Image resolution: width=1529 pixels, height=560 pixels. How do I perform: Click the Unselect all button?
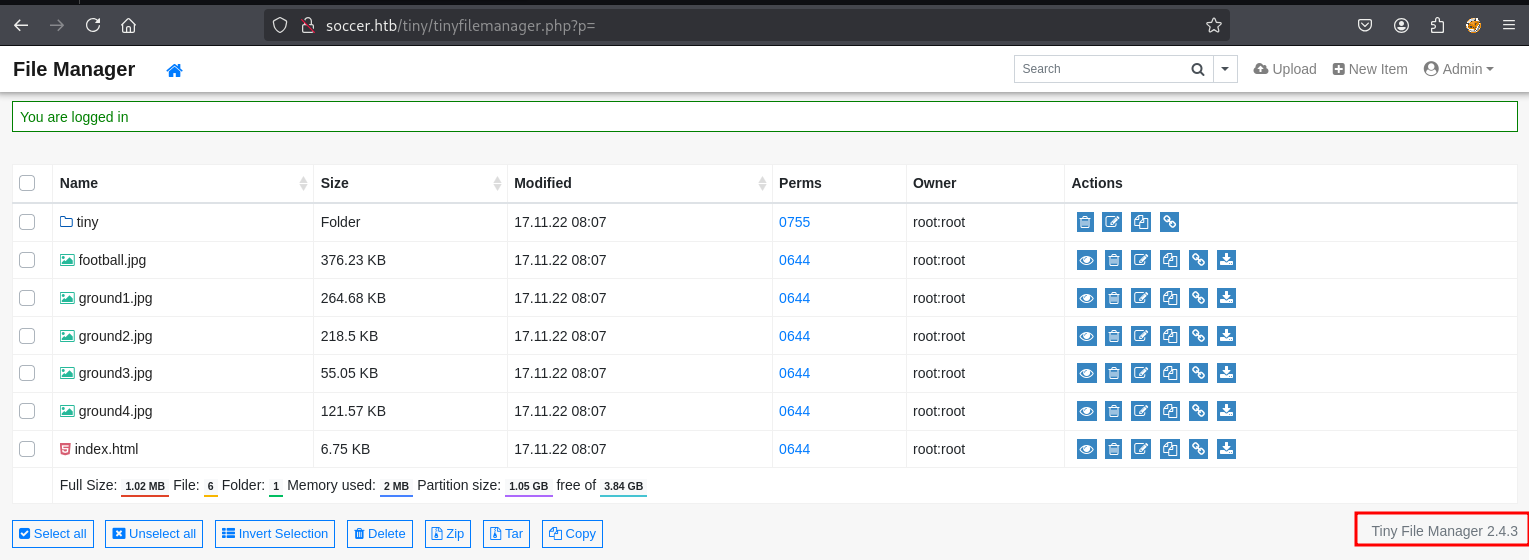point(154,534)
